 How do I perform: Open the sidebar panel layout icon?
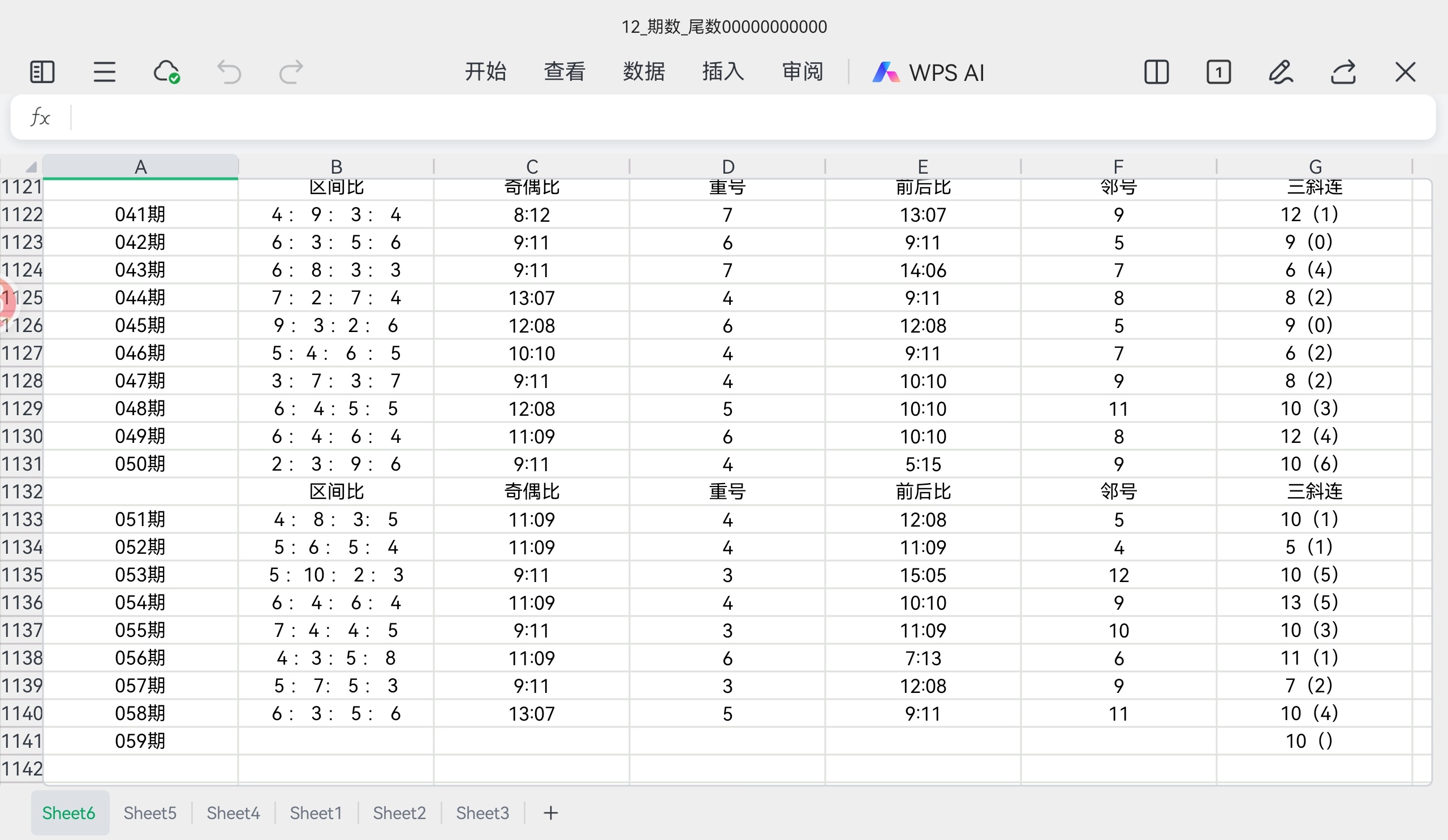click(42, 72)
